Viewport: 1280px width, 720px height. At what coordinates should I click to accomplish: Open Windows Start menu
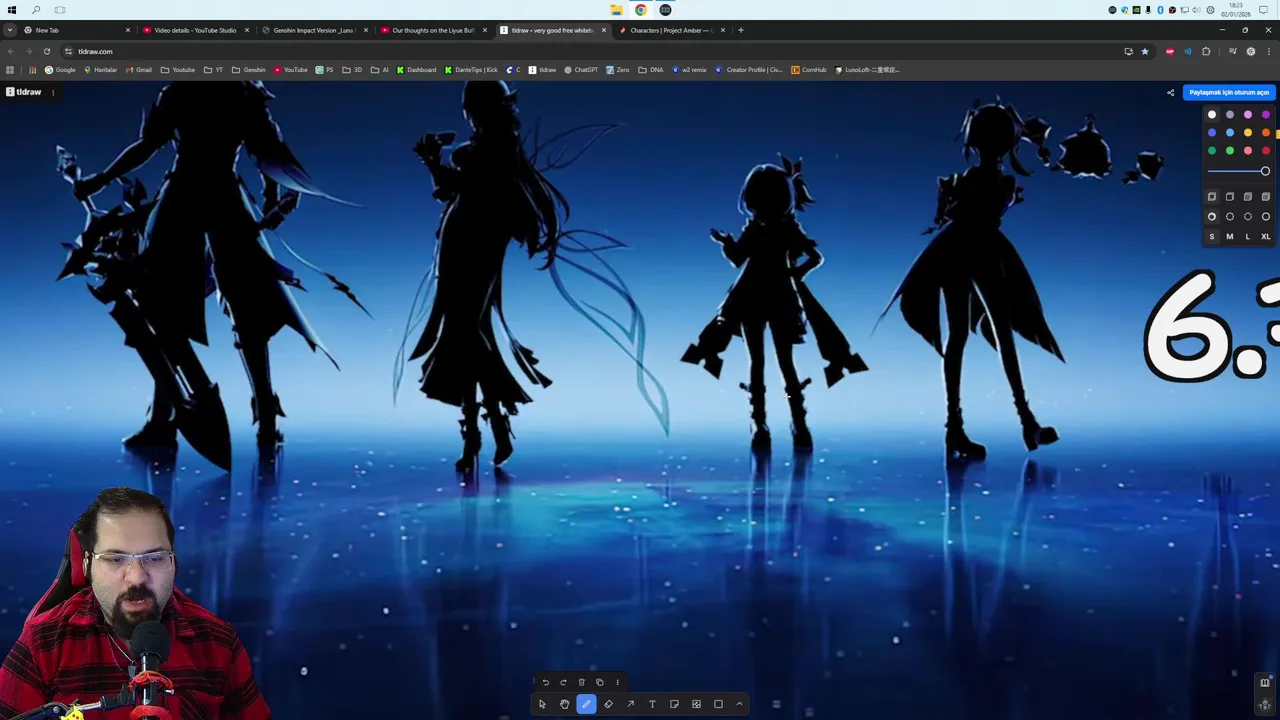(11, 10)
